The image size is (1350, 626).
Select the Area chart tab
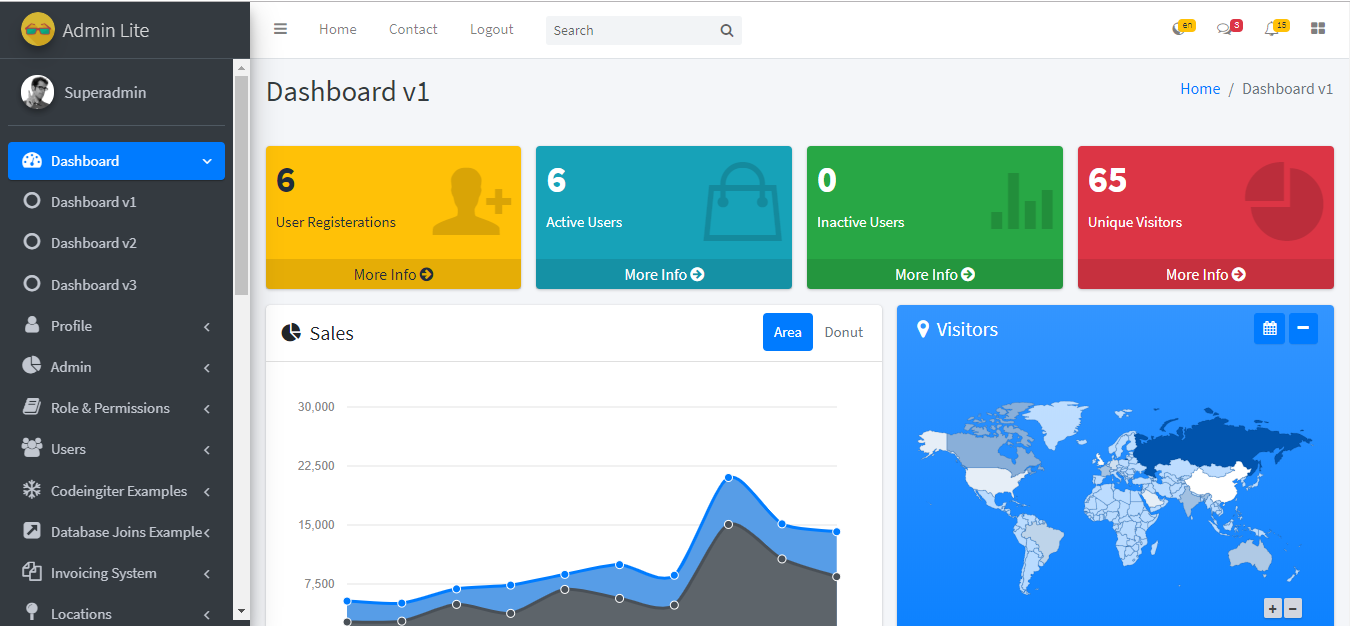(x=787, y=332)
